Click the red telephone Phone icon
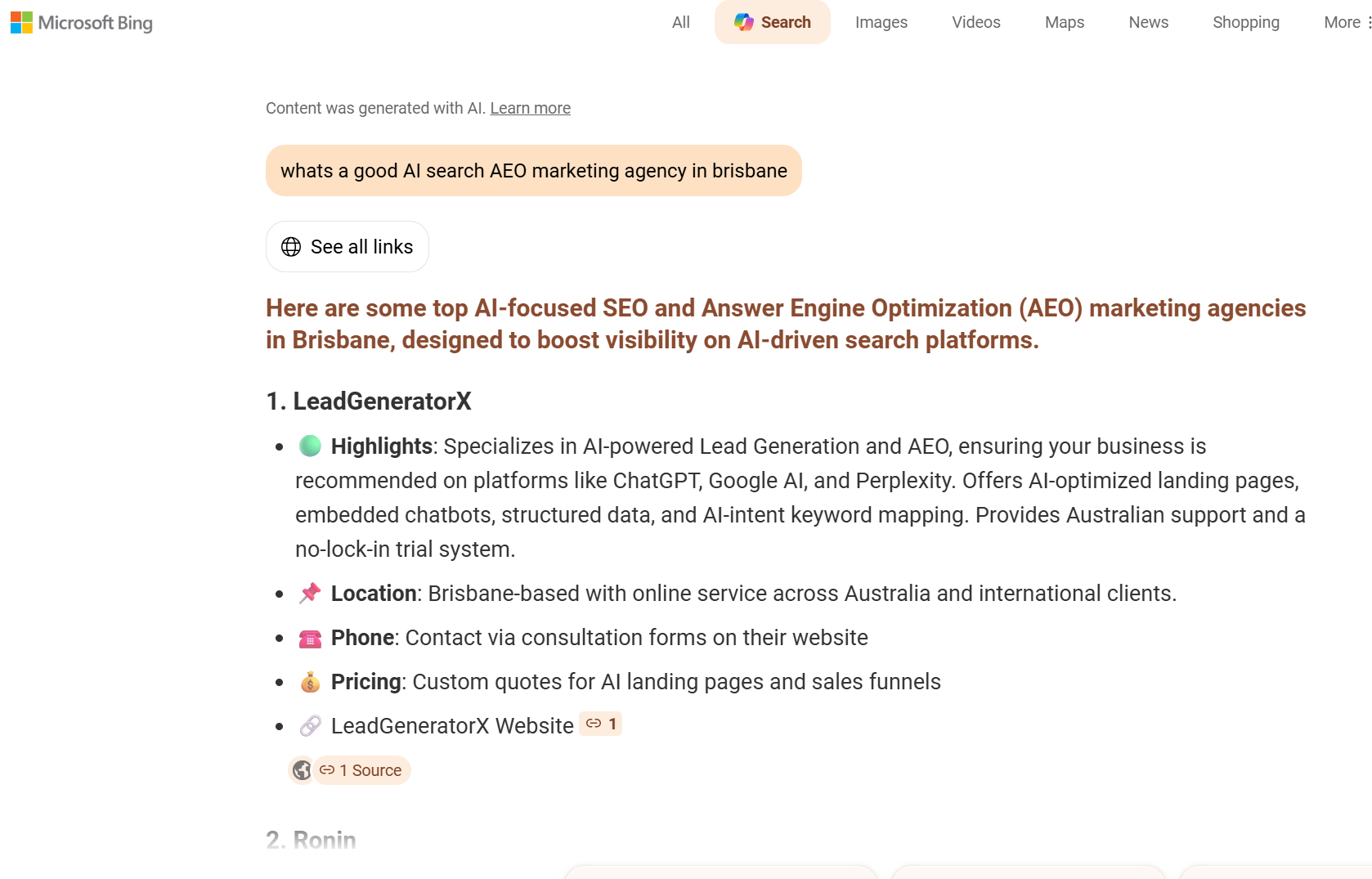Screen dimensions: 1372x879 310,639
